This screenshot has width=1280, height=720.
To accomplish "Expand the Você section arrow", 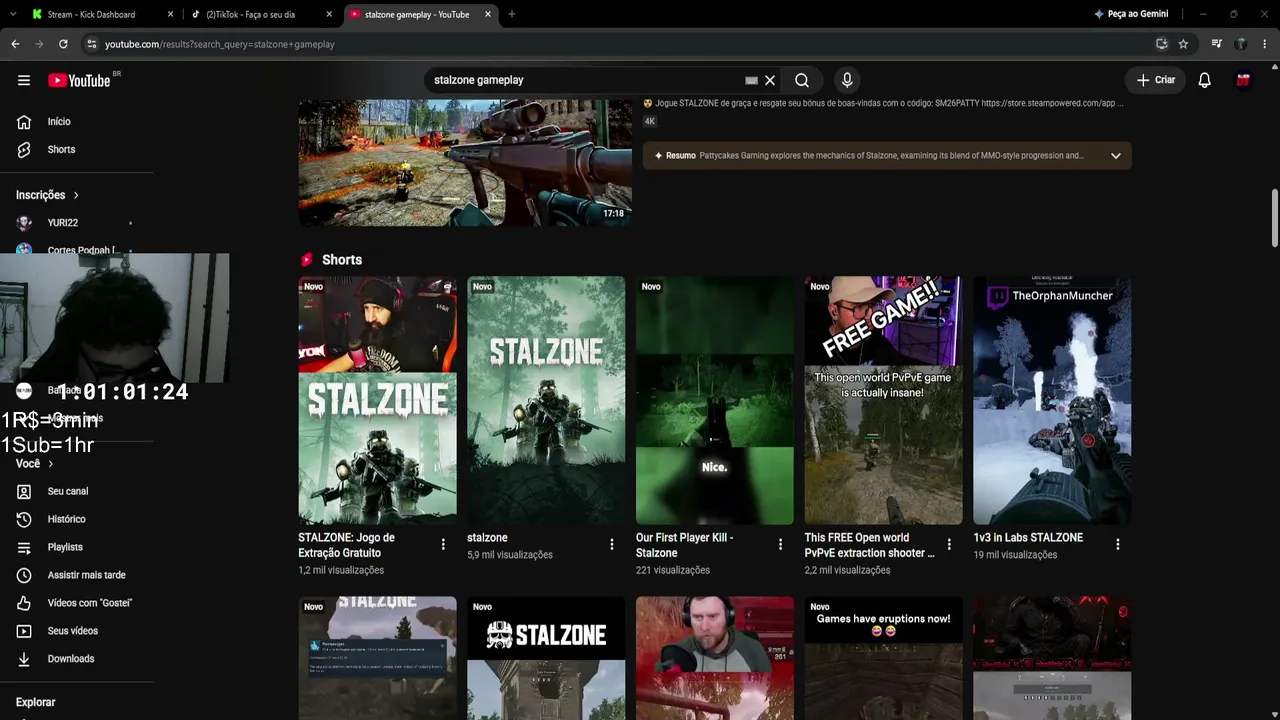I will click(x=50, y=464).
